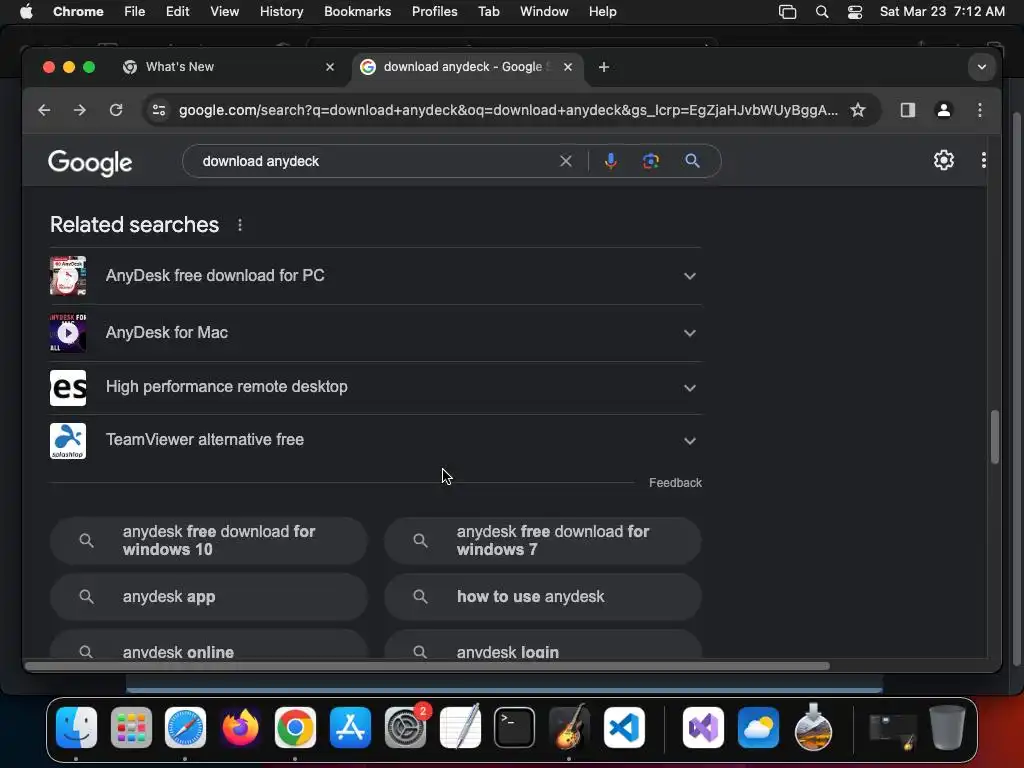Image resolution: width=1024 pixels, height=768 pixels.
Task: Search anydesk online suggestion
Action: (208, 646)
